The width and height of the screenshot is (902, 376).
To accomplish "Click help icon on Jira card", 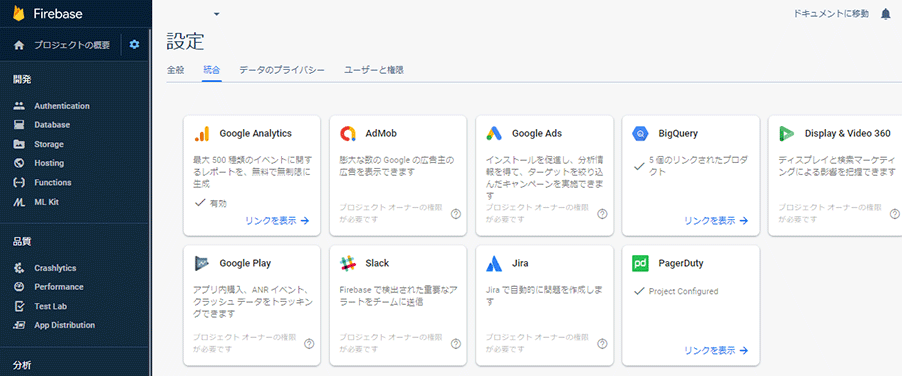I will click(602, 344).
